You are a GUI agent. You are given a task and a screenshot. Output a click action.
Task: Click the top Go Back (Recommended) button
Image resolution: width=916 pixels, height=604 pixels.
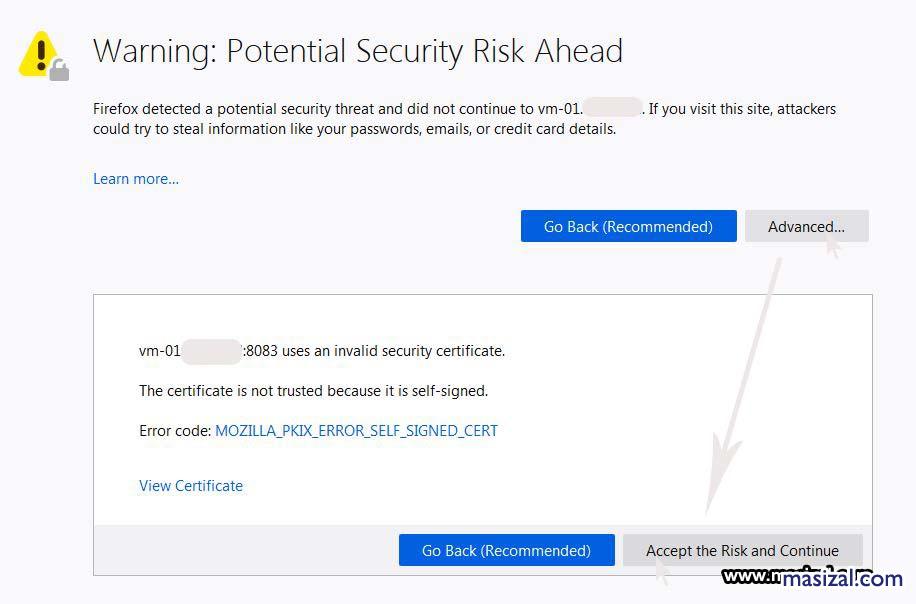click(x=628, y=226)
